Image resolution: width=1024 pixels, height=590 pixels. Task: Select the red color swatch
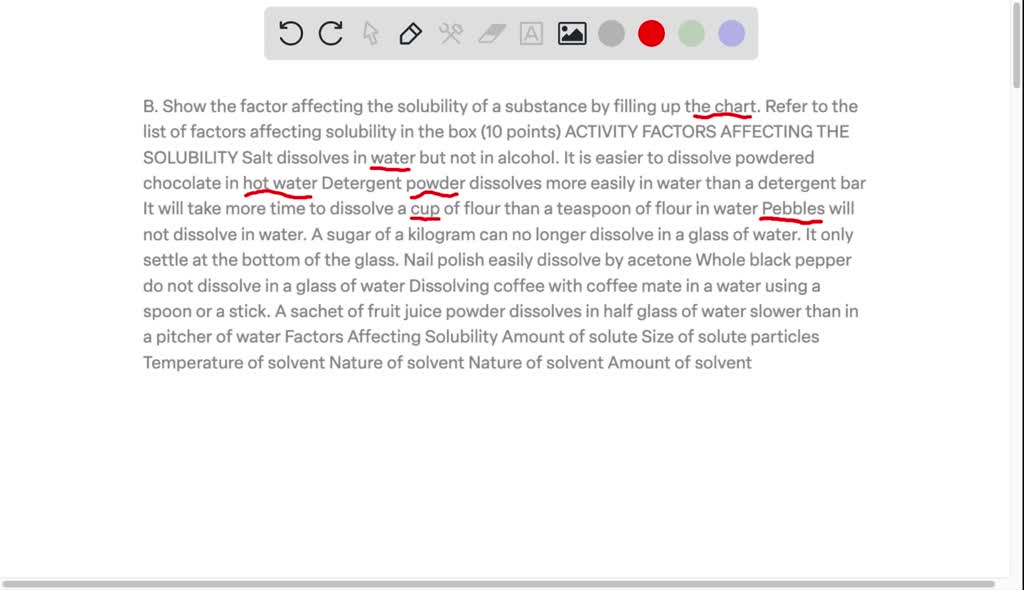pos(651,33)
